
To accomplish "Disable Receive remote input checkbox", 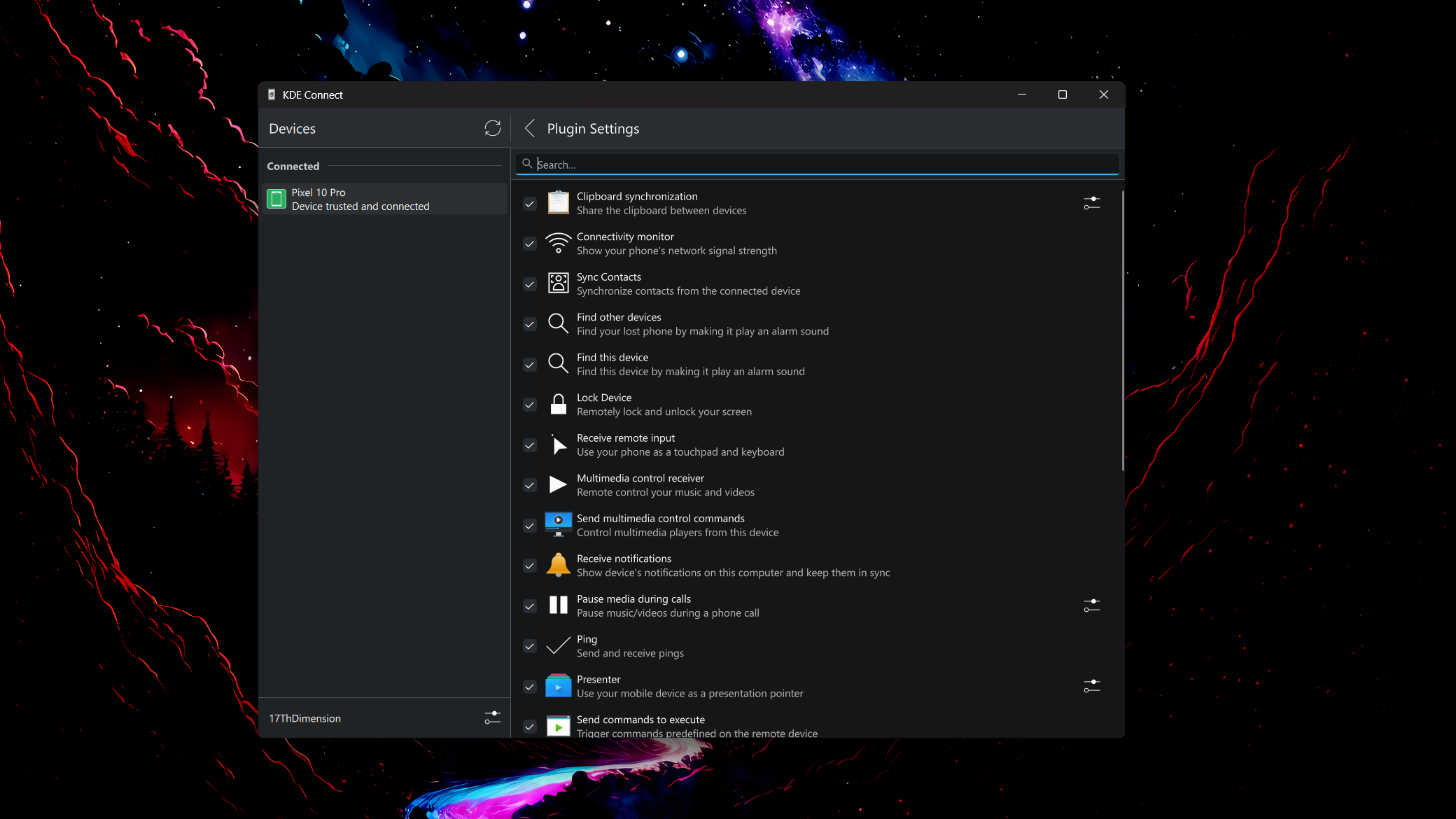I will coord(530,445).
